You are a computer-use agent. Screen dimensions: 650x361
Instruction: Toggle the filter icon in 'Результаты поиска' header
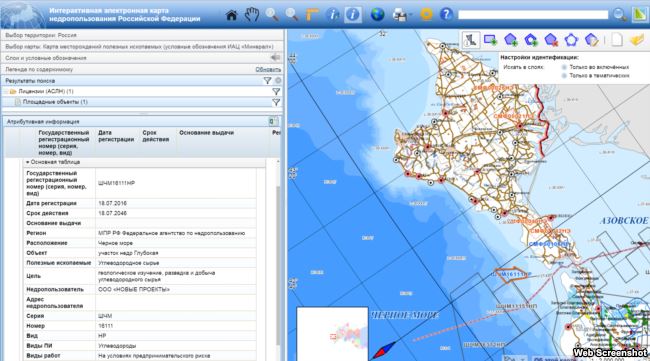267,81
